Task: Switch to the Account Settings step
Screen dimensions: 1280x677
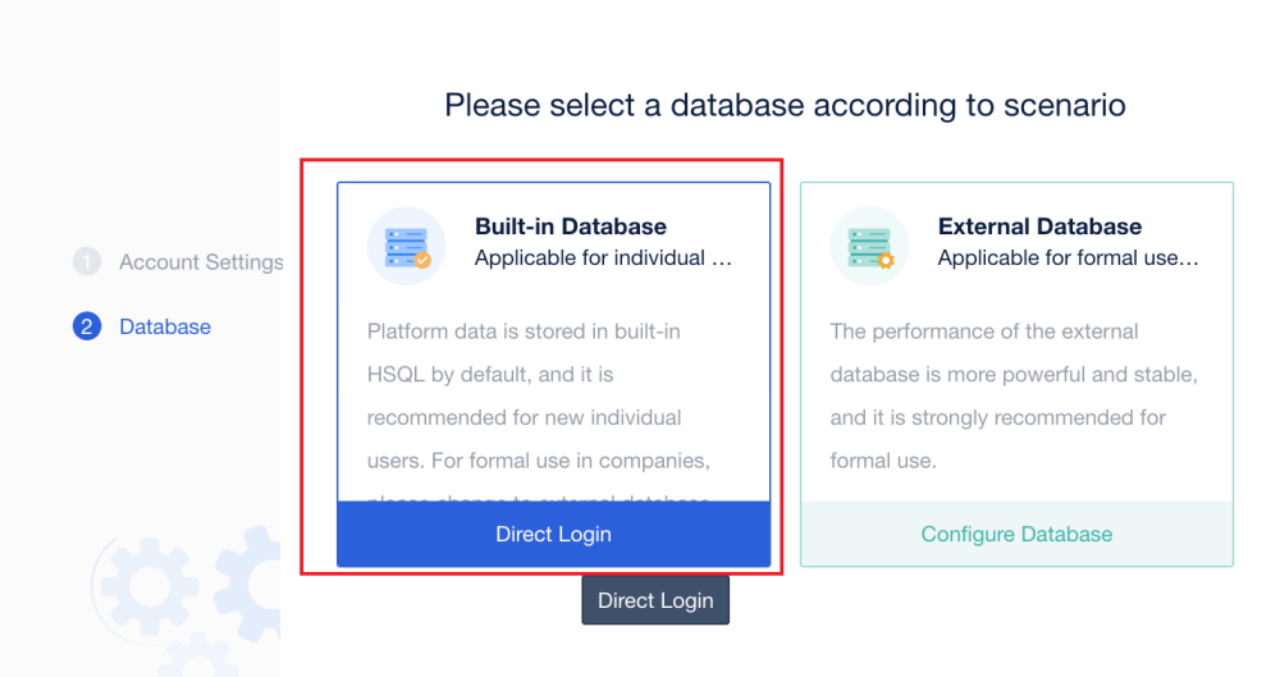Action: point(201,262)
